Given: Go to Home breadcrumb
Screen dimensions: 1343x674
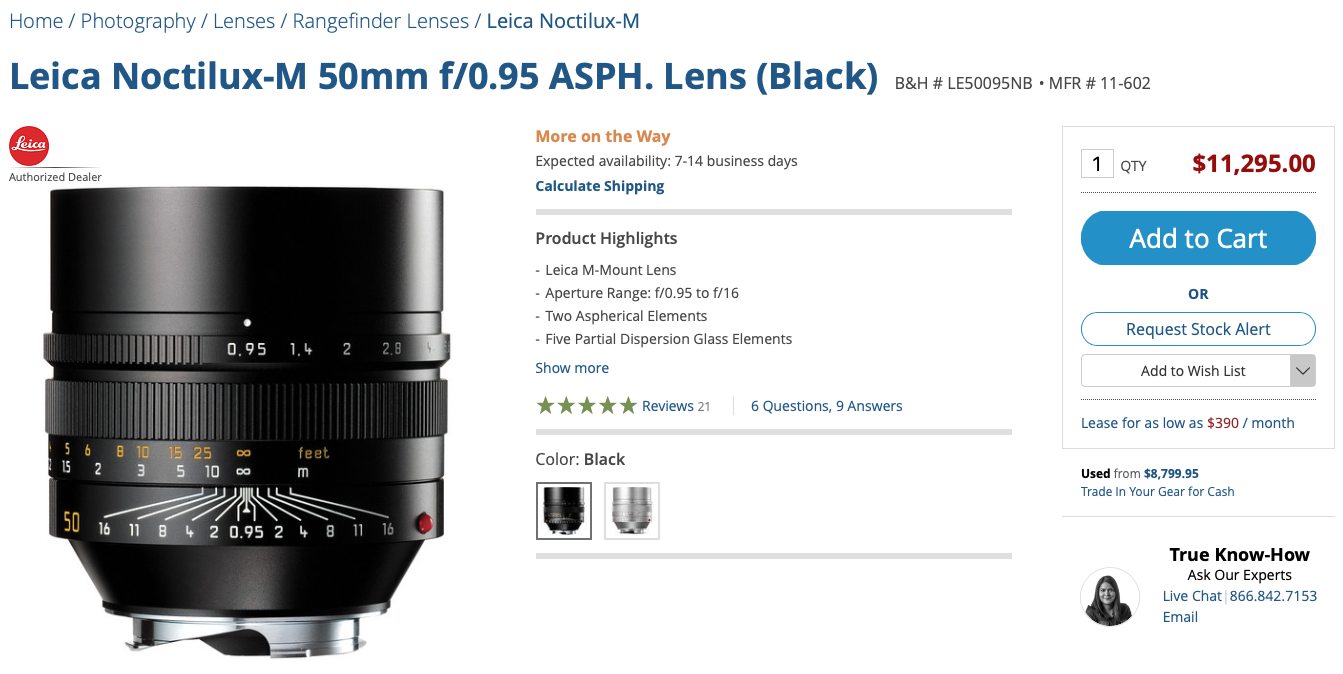Looking at the screenshot, I should (36, 21).
